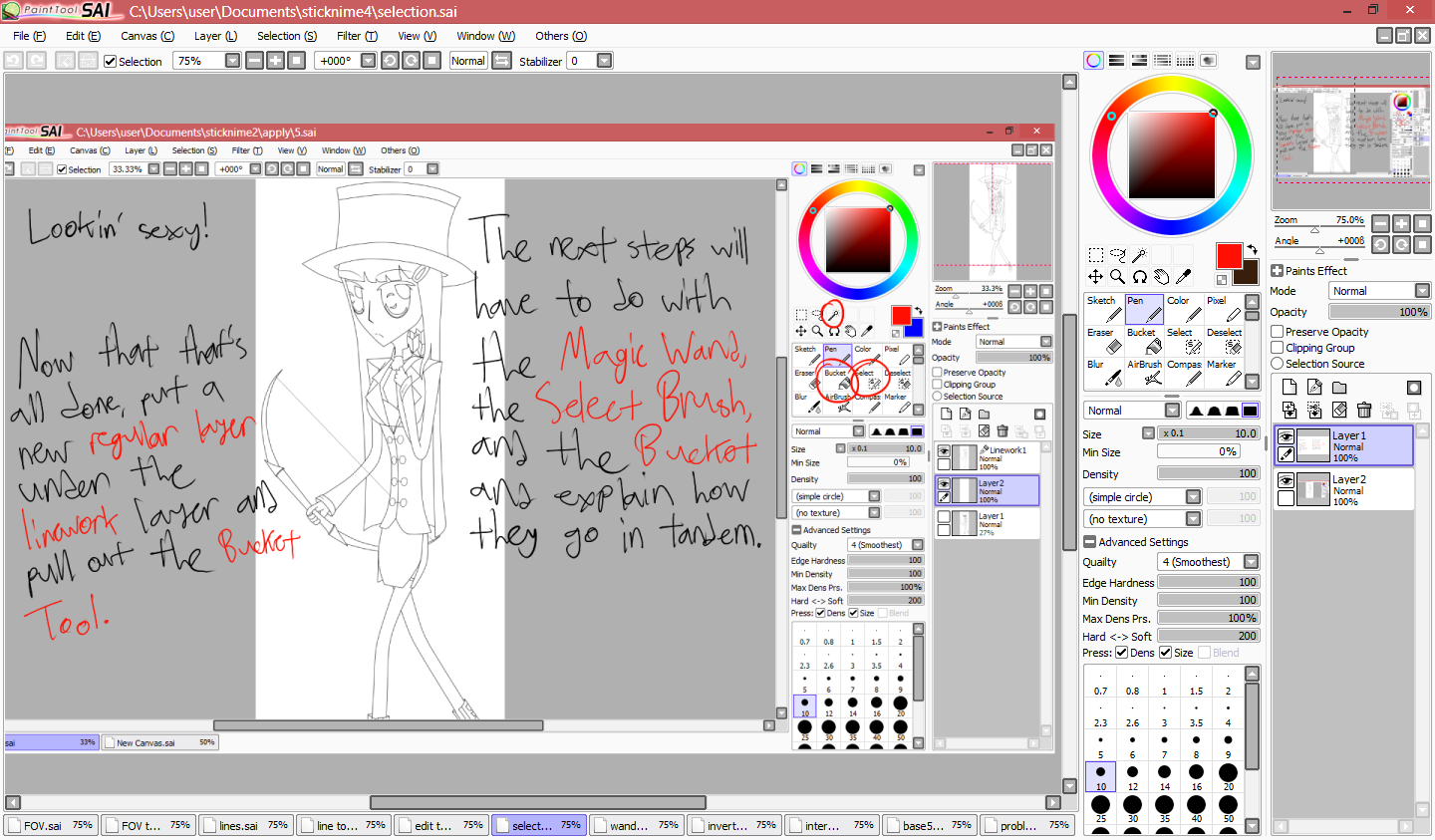Expand the Stabilizer value dropdown
1435x840 pixels.
[604, 61]
